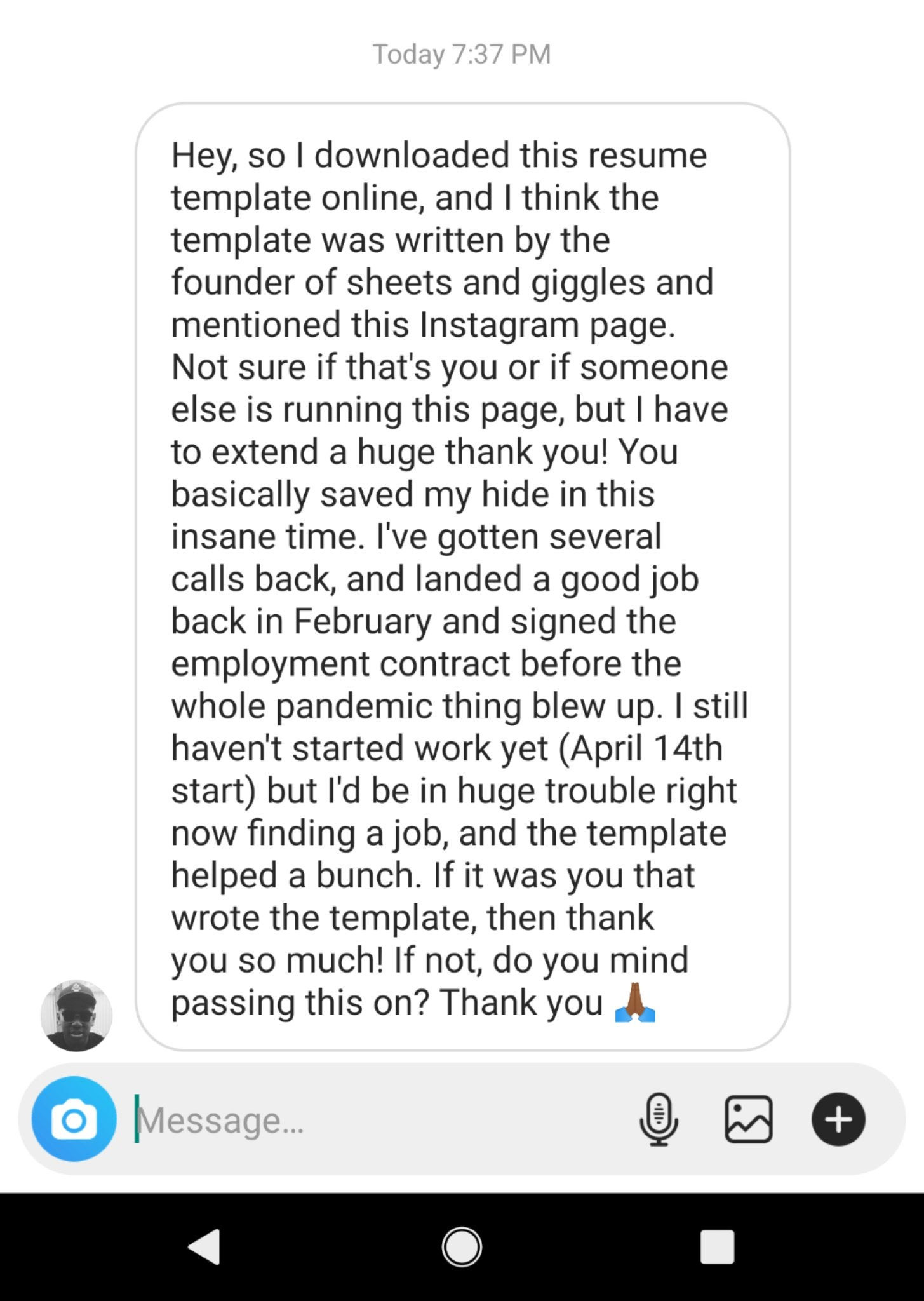The image size is (924, 1301).
Task: Tap the word "February" in the message
Action: point(362,621)
